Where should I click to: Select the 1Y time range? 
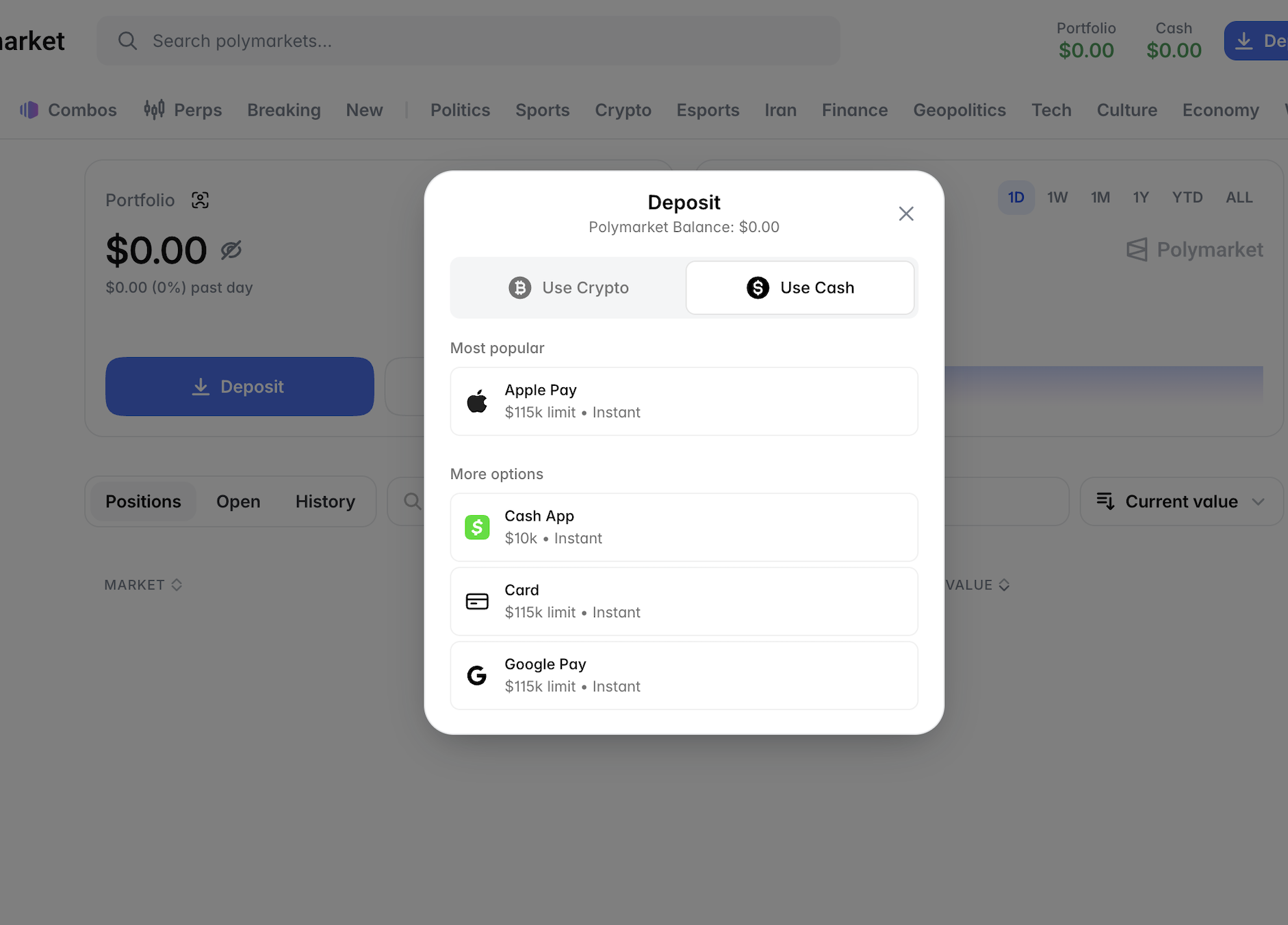[x=1140, y=198]
